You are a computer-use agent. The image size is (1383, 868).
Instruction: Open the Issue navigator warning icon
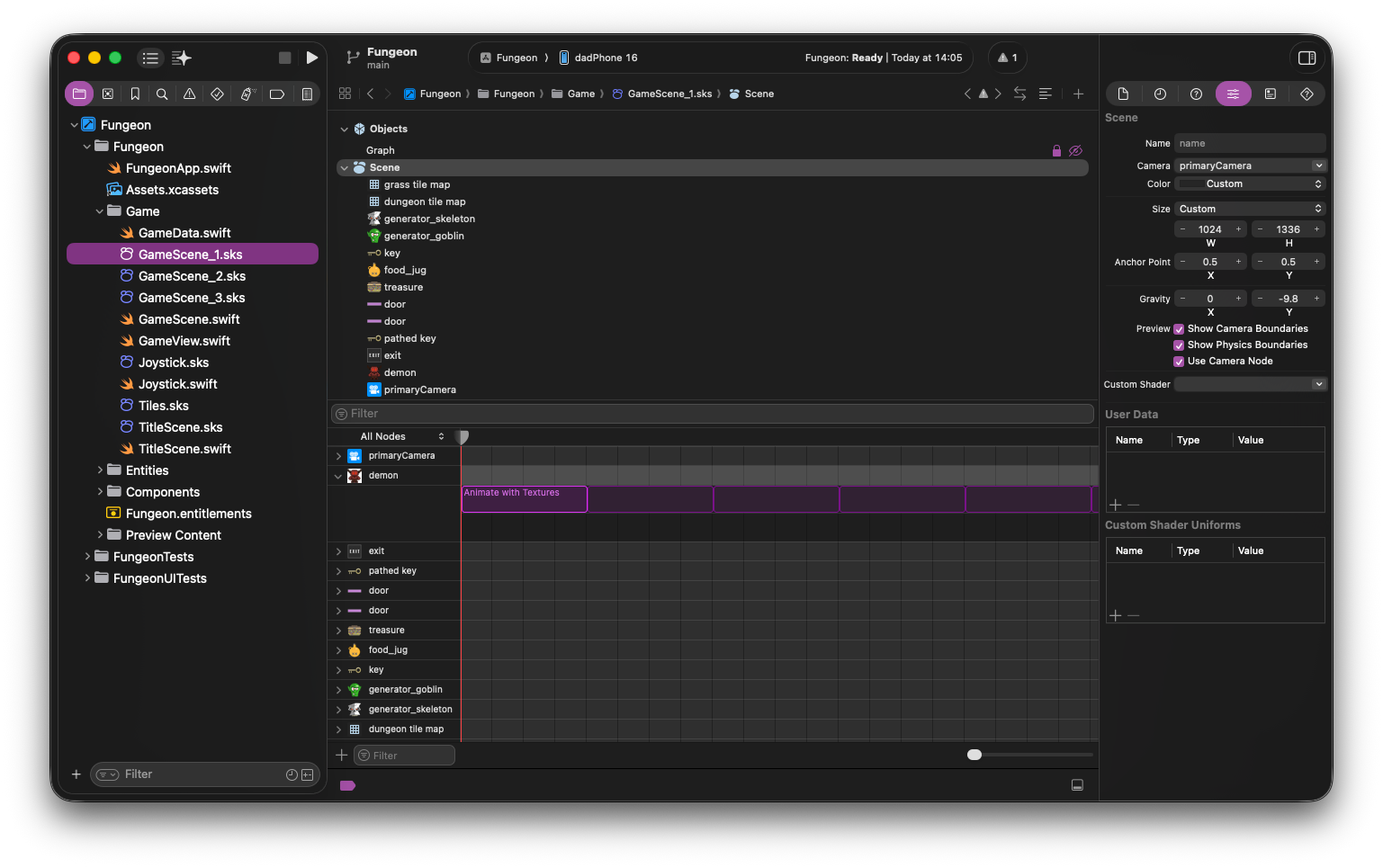[x=189, y=94]
